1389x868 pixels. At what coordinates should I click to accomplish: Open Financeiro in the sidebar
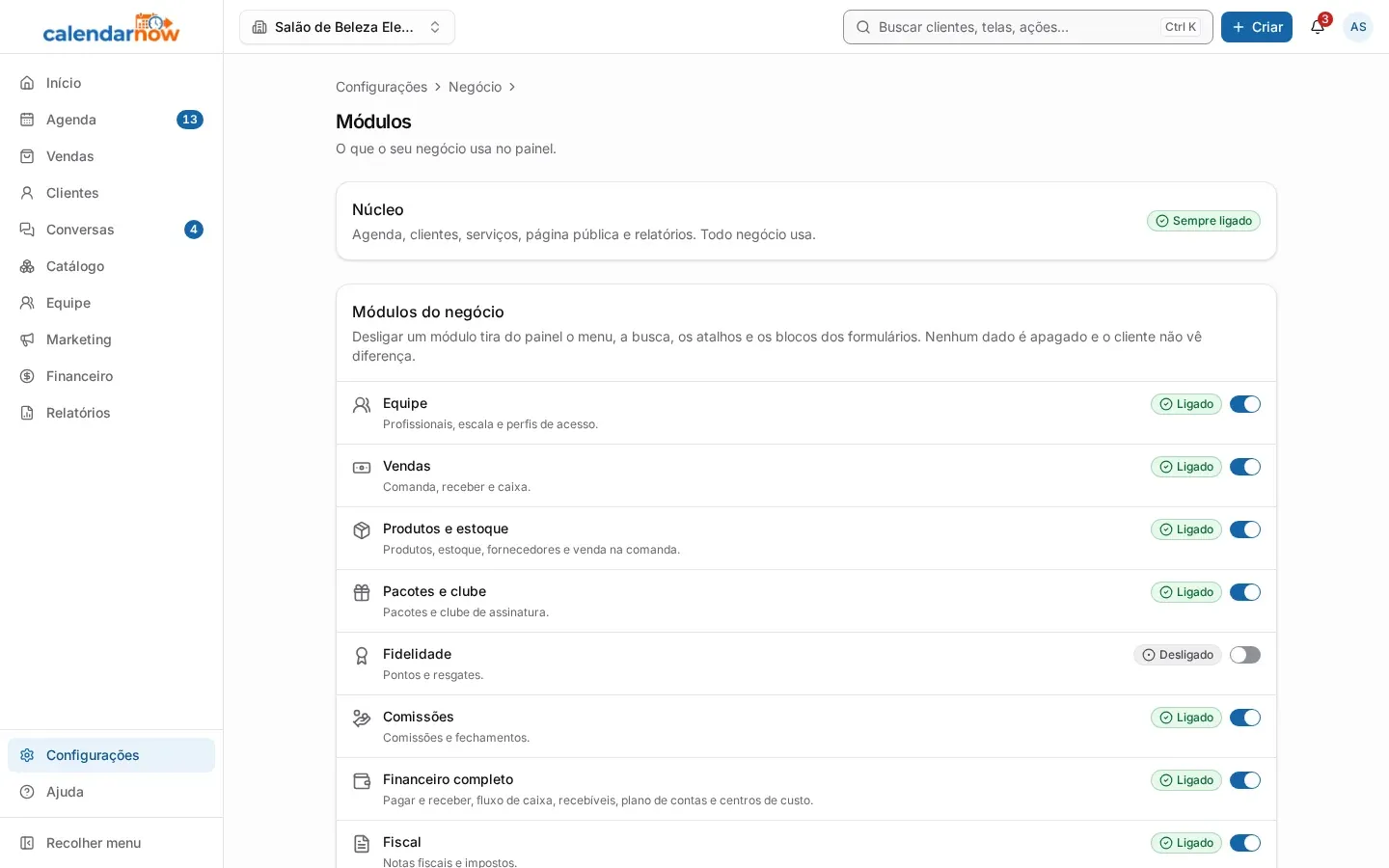pos(111,376)
